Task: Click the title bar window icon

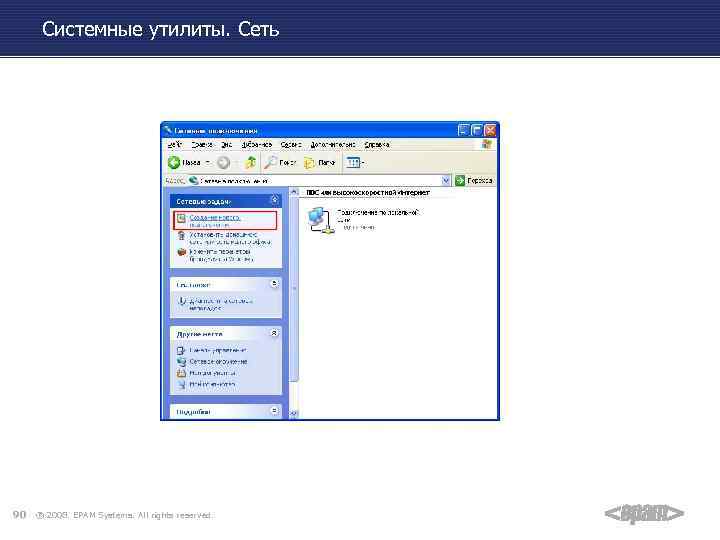Action: [168, 130]
